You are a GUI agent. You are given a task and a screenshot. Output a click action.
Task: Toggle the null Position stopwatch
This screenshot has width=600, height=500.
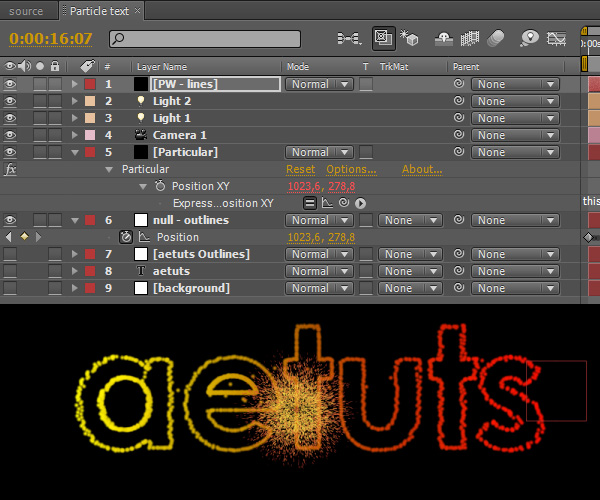point(126,237)
